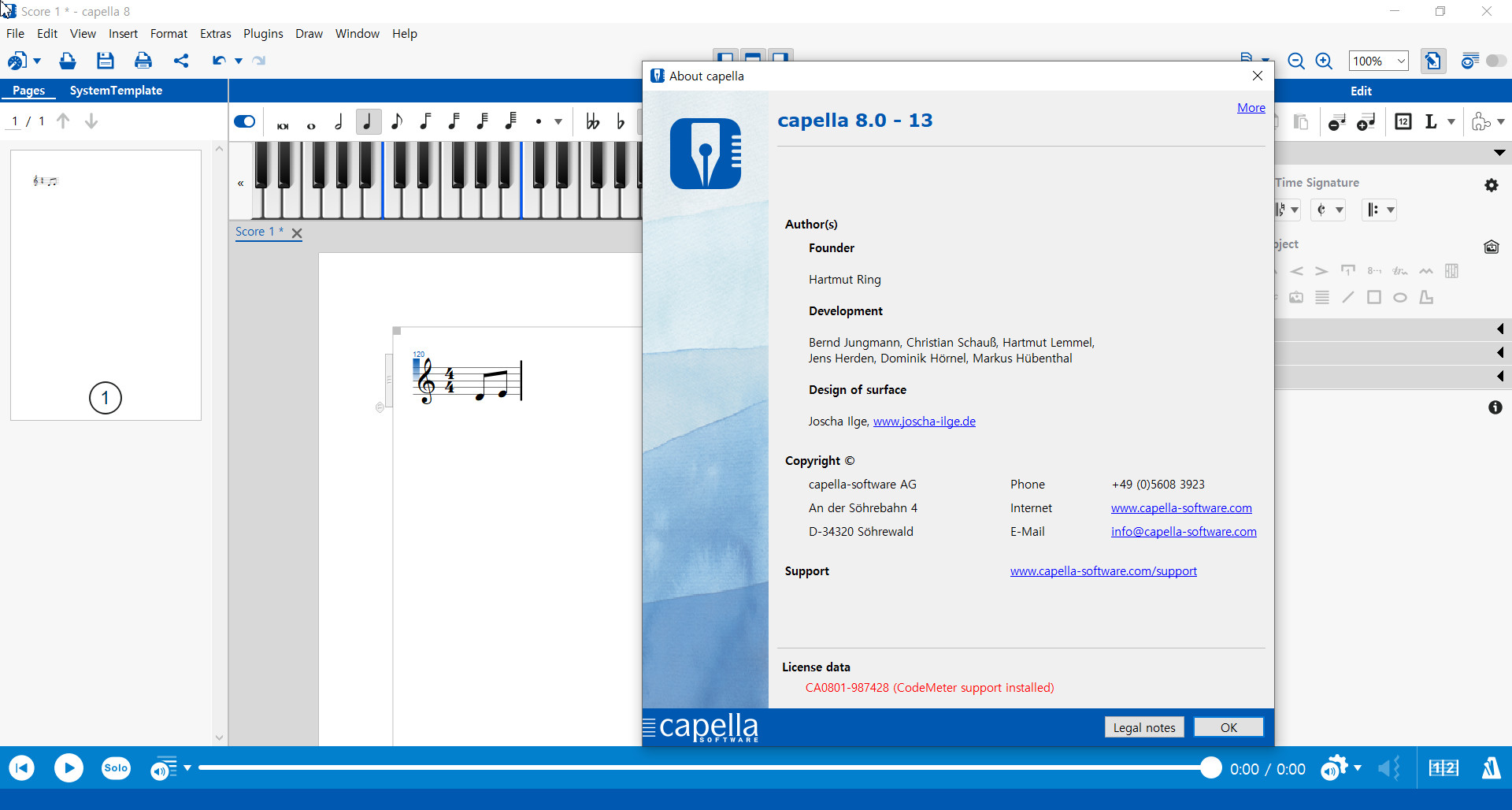The image size is (1512, 810).
Task: Click the info icon in right panel
Action: pyautogui.click(x=1495, y=407)
